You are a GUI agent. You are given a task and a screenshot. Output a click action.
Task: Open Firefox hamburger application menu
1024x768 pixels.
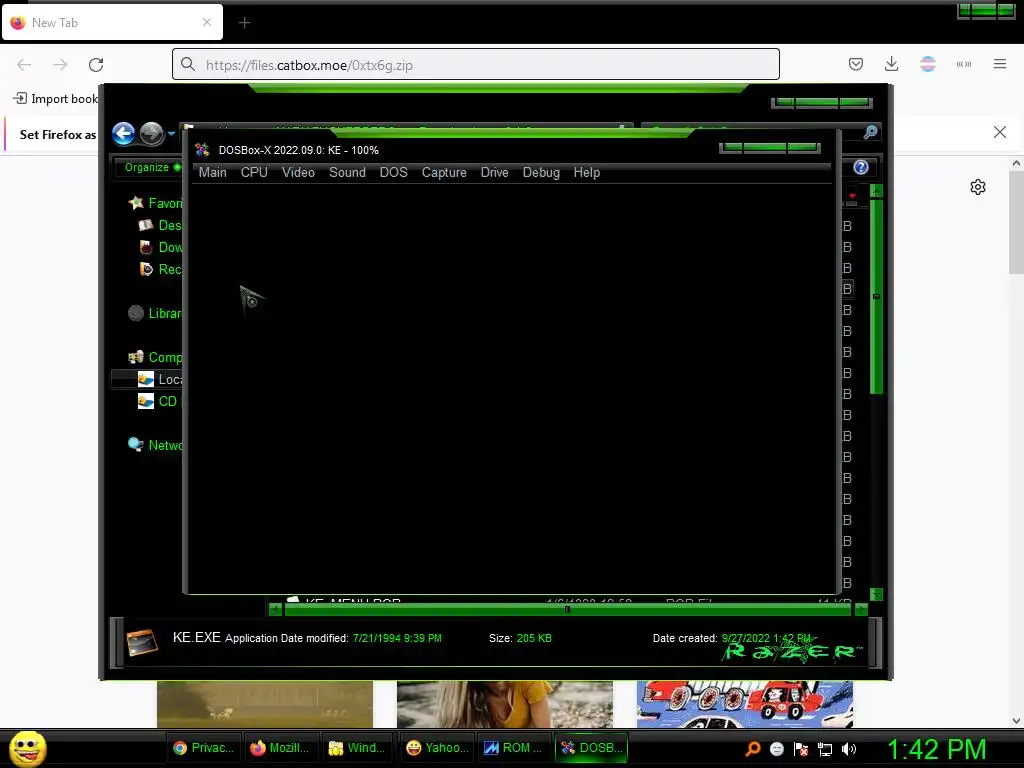point(999,64)
